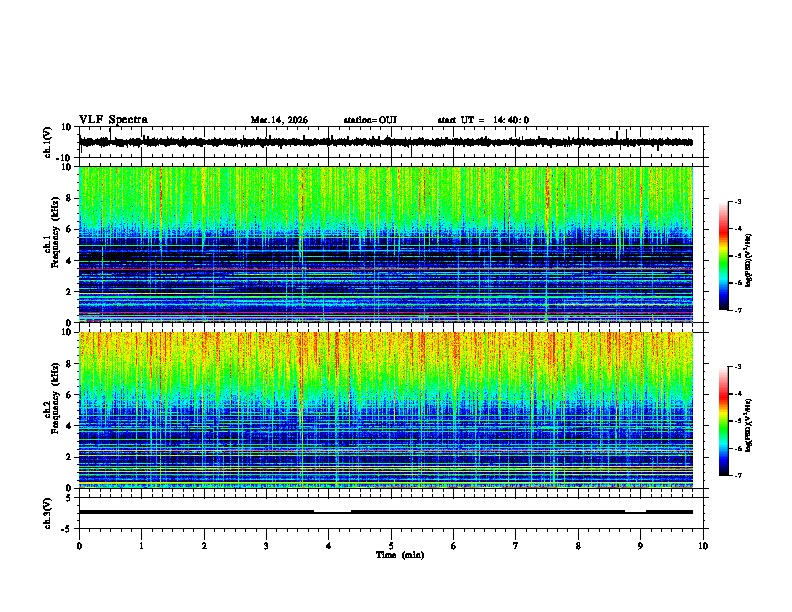The width and height of the screenshot is (792, 612).
Task: Click the "-7" label on ch.2 colorbar
Action: click(x=737, y=475)
